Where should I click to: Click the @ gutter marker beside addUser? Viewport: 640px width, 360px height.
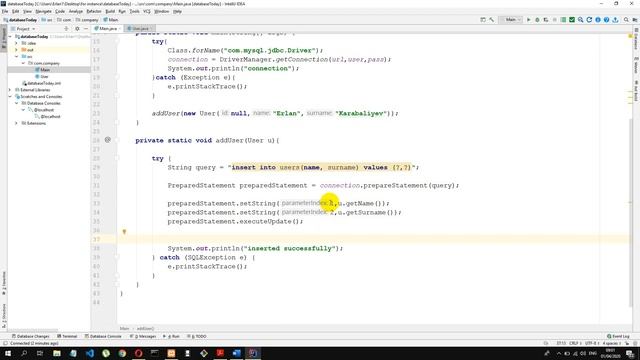coord(108,140)
